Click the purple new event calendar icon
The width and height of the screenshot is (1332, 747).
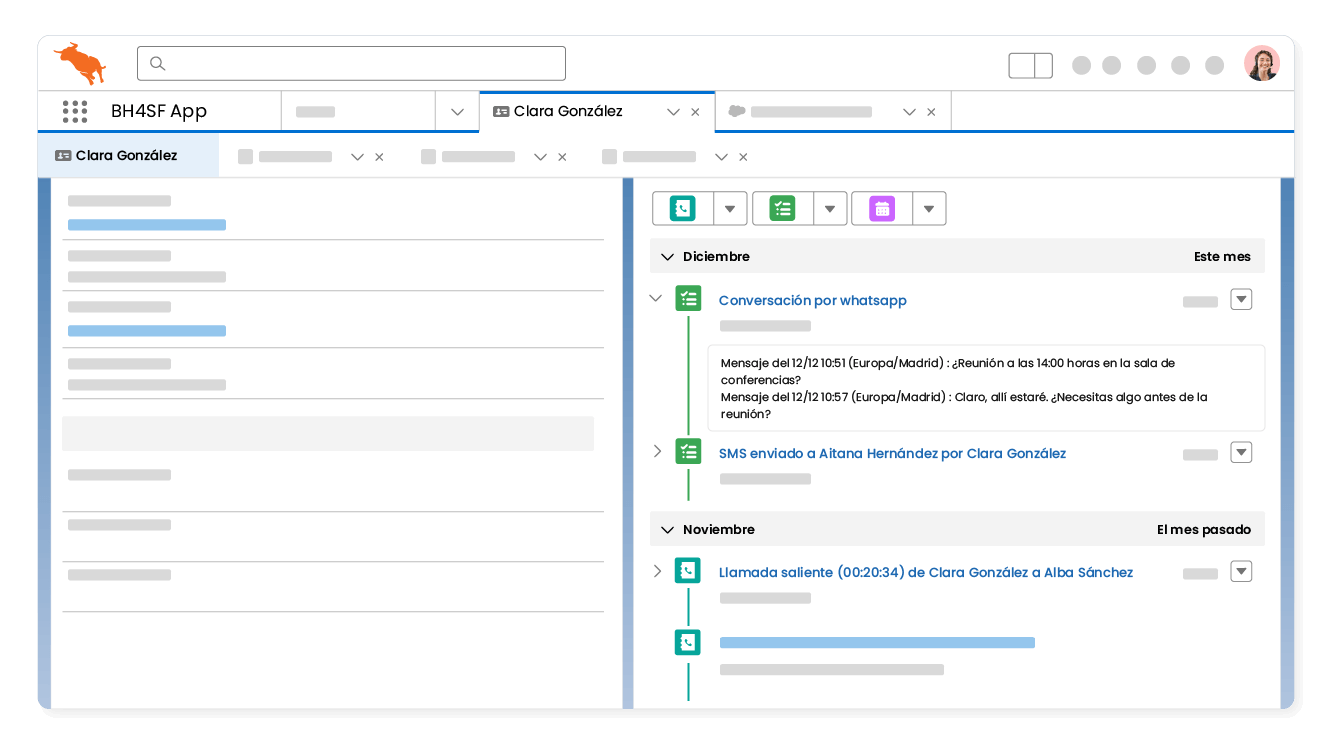(881, 208)
